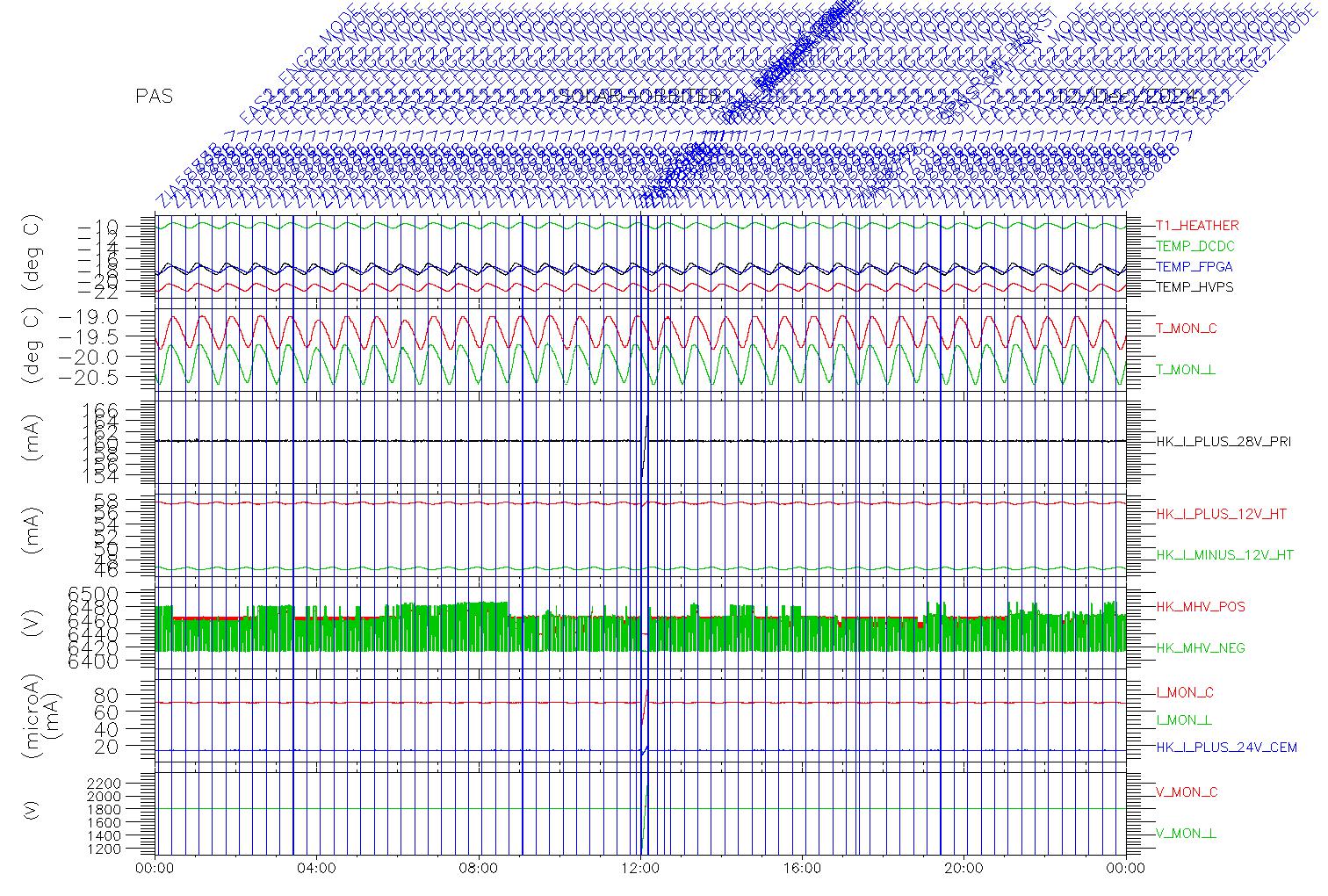
Task: Select the 12:00 time axis label
Action: [x=640, y=870]
